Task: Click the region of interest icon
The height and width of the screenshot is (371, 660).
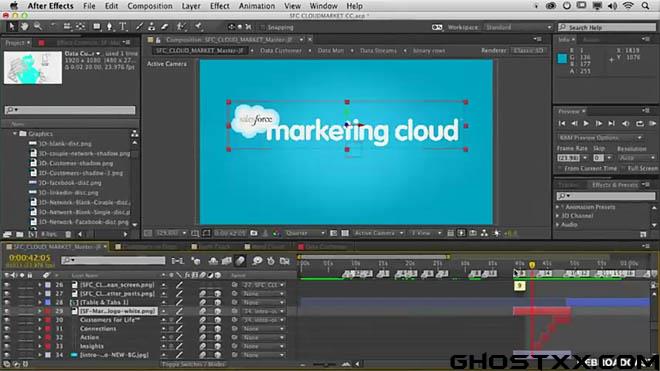Action: click(333, 233)
